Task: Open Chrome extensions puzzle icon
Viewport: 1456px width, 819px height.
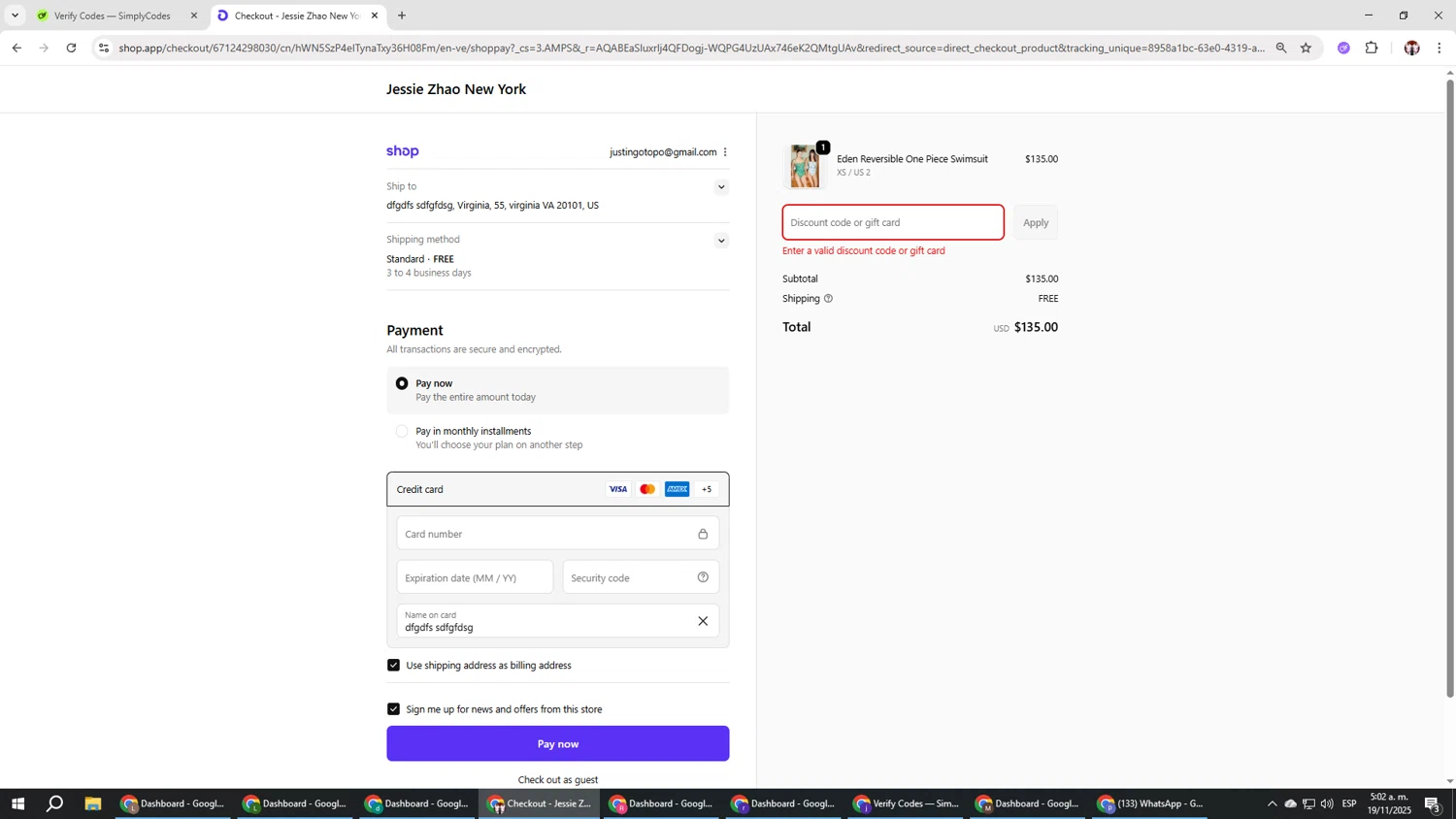Action: tap(1372, 48)
